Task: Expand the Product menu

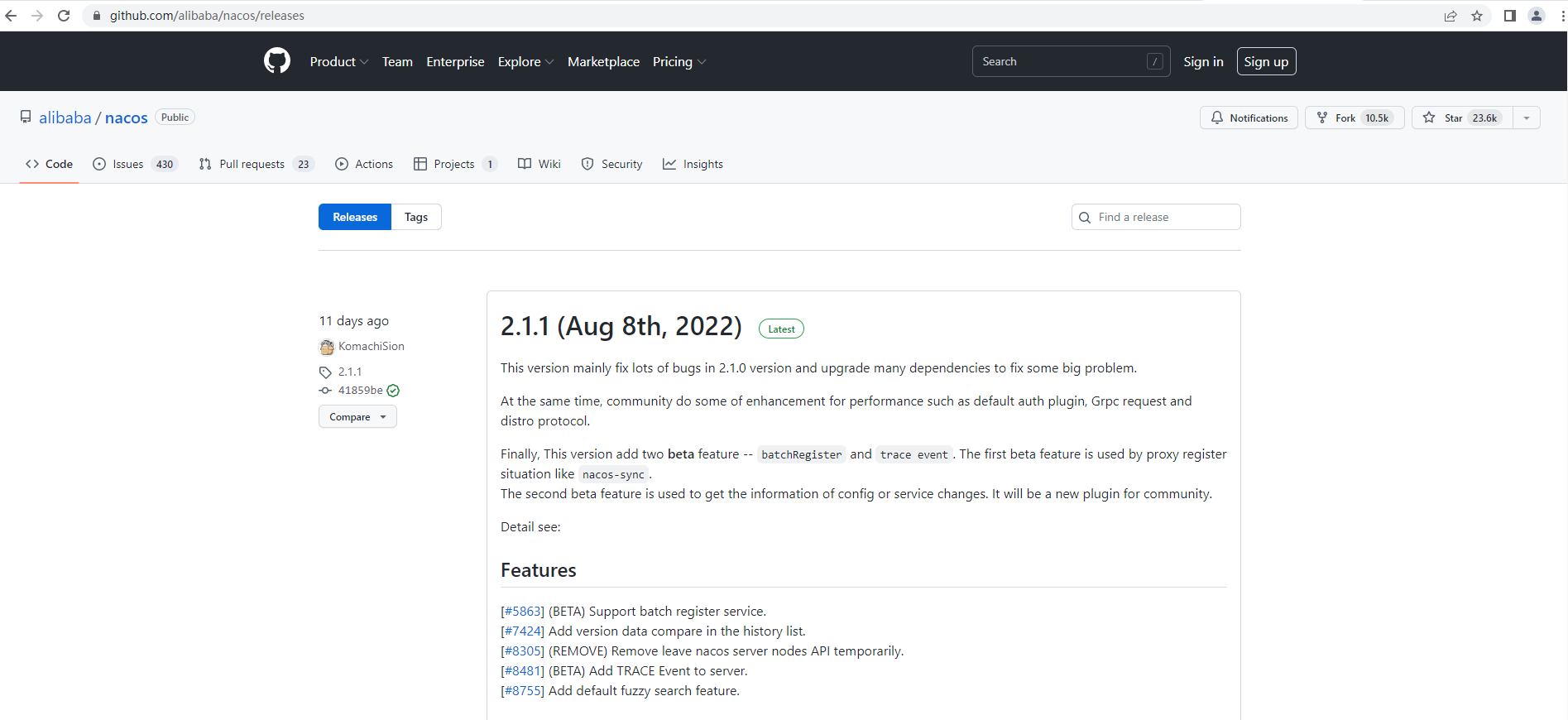Action: pyautogui.click(x=339, y=62)
